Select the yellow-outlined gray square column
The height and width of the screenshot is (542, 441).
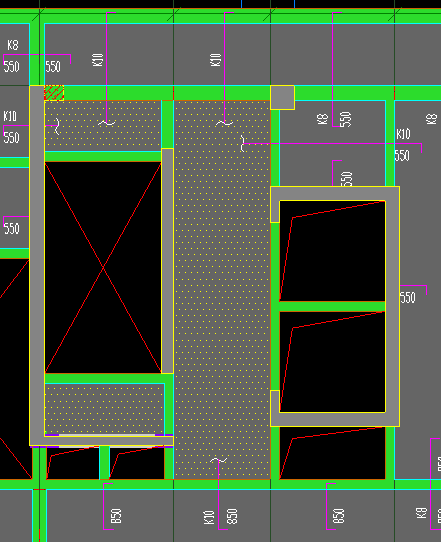282,97
